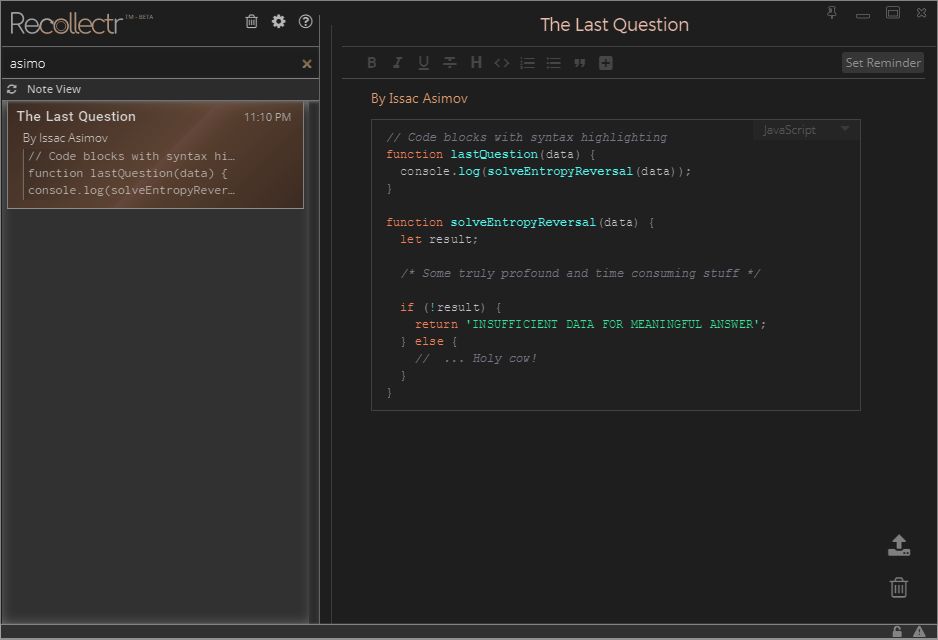Open the trash bin in the sidebar header
The width and height of the screenshot is (938, 640).
click(251, 21)
